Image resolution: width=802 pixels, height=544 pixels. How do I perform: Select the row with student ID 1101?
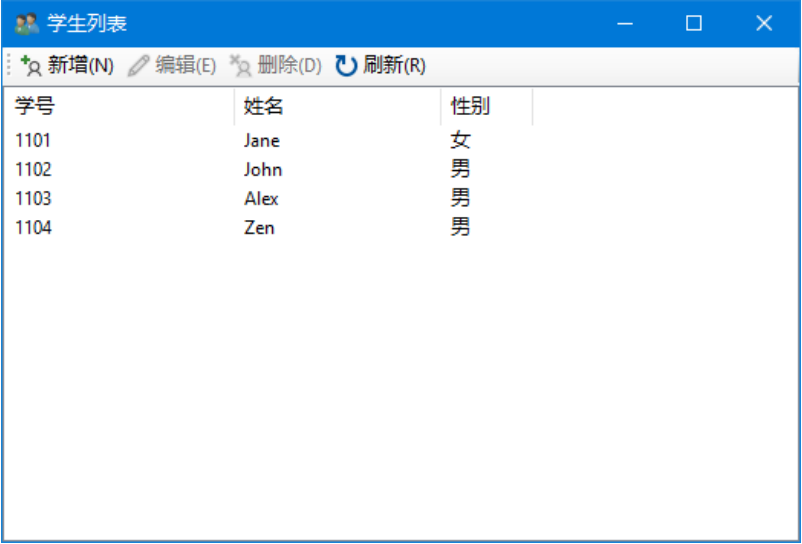[x=33, y=141]
